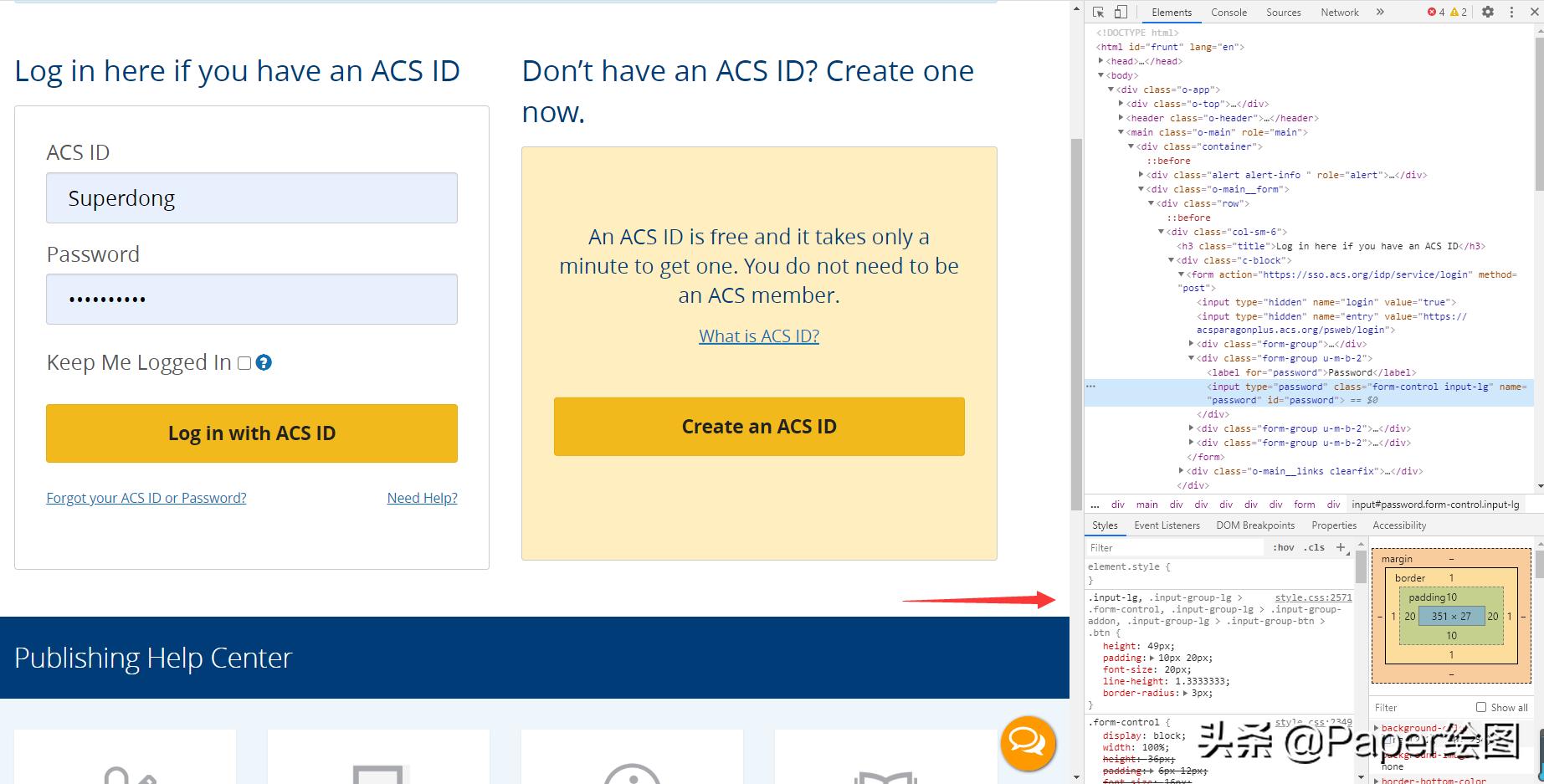Expand the head element node
The height and width of the screenshot is (784, 1544).
(1101, 61)
